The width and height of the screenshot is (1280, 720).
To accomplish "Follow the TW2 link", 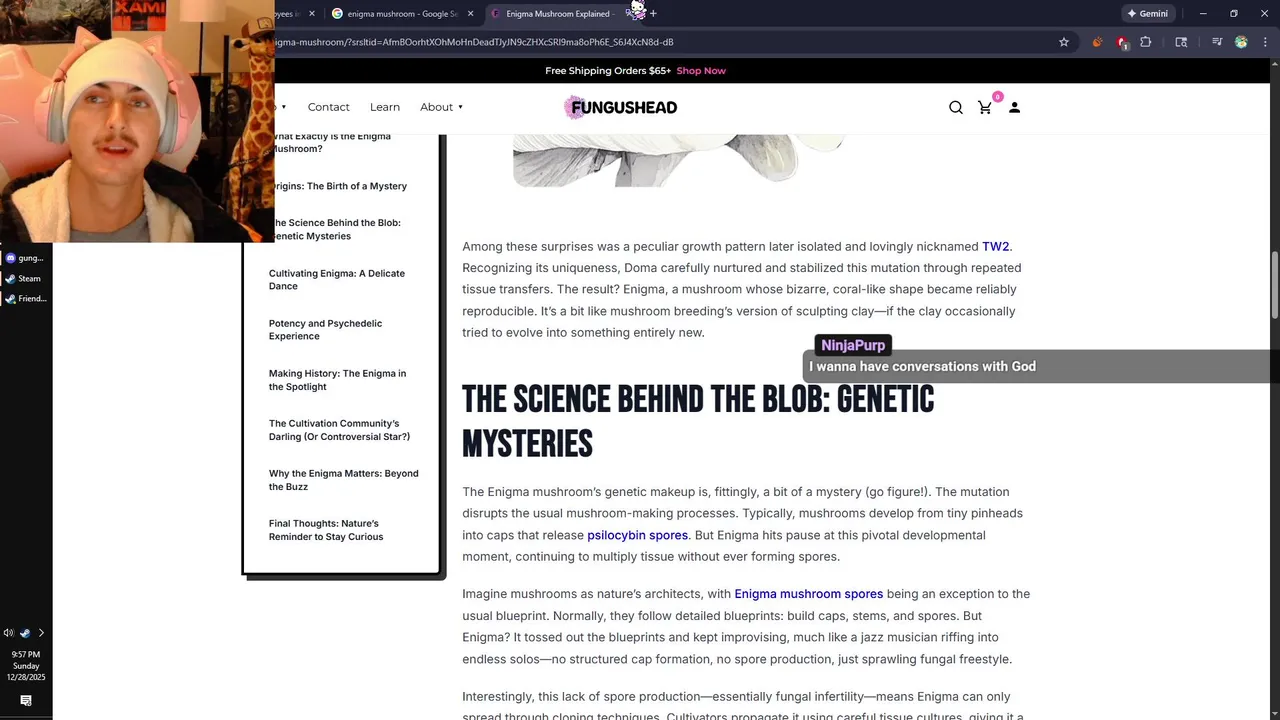I will 995,246.
